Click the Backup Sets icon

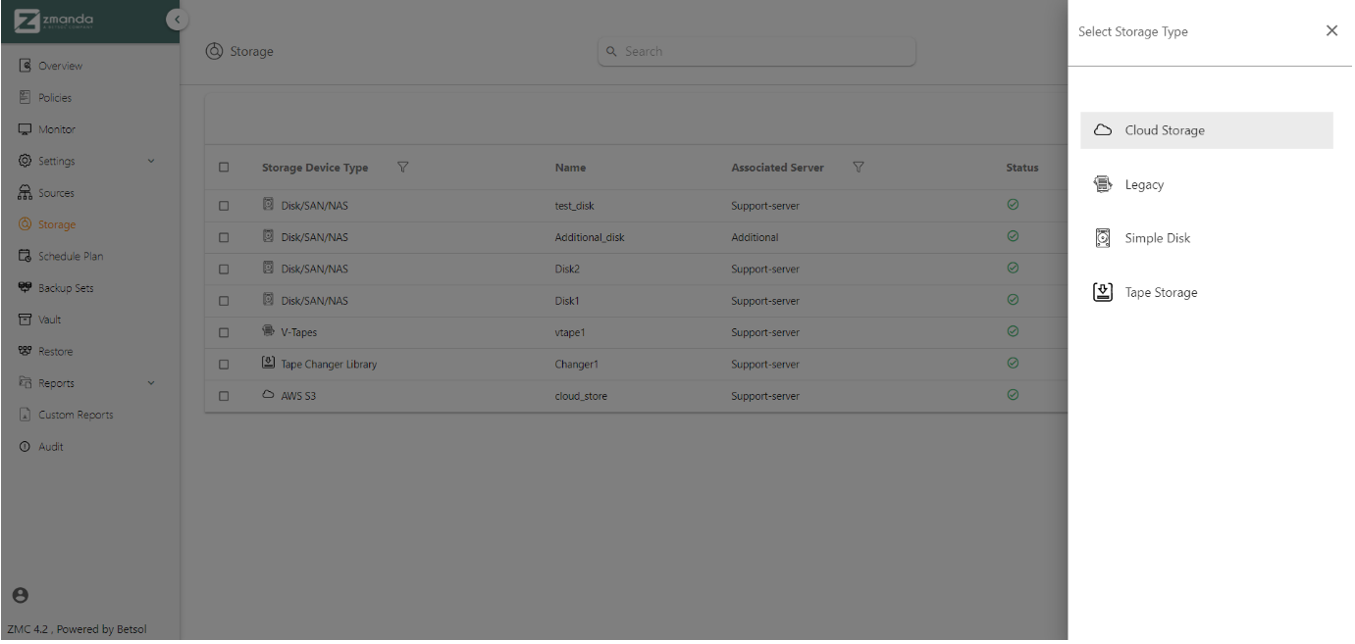[x=24, y=288]
